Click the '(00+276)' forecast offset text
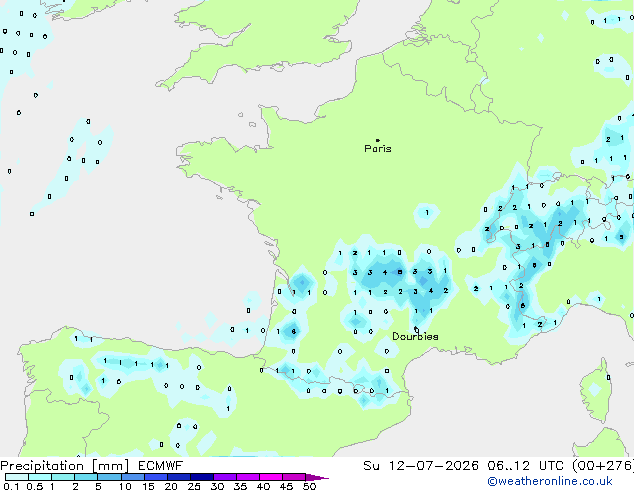This screenshot has height=490, width=634. click(602, 466)
